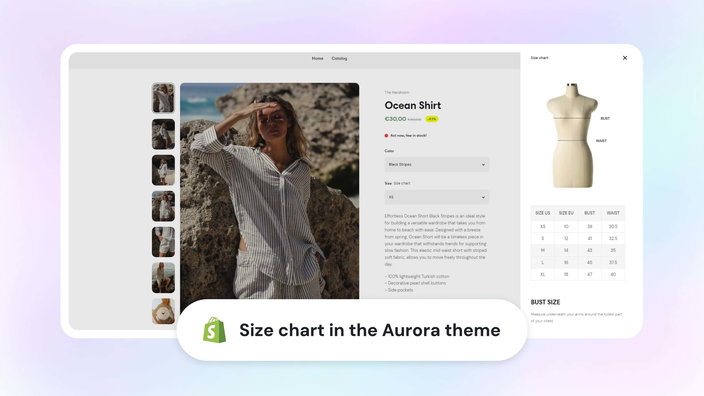The height and width of the screenshot is (396, 704).
Task: Click the Ocean Shirt product title
Action: pyautogui.click(x=413, y=106)
